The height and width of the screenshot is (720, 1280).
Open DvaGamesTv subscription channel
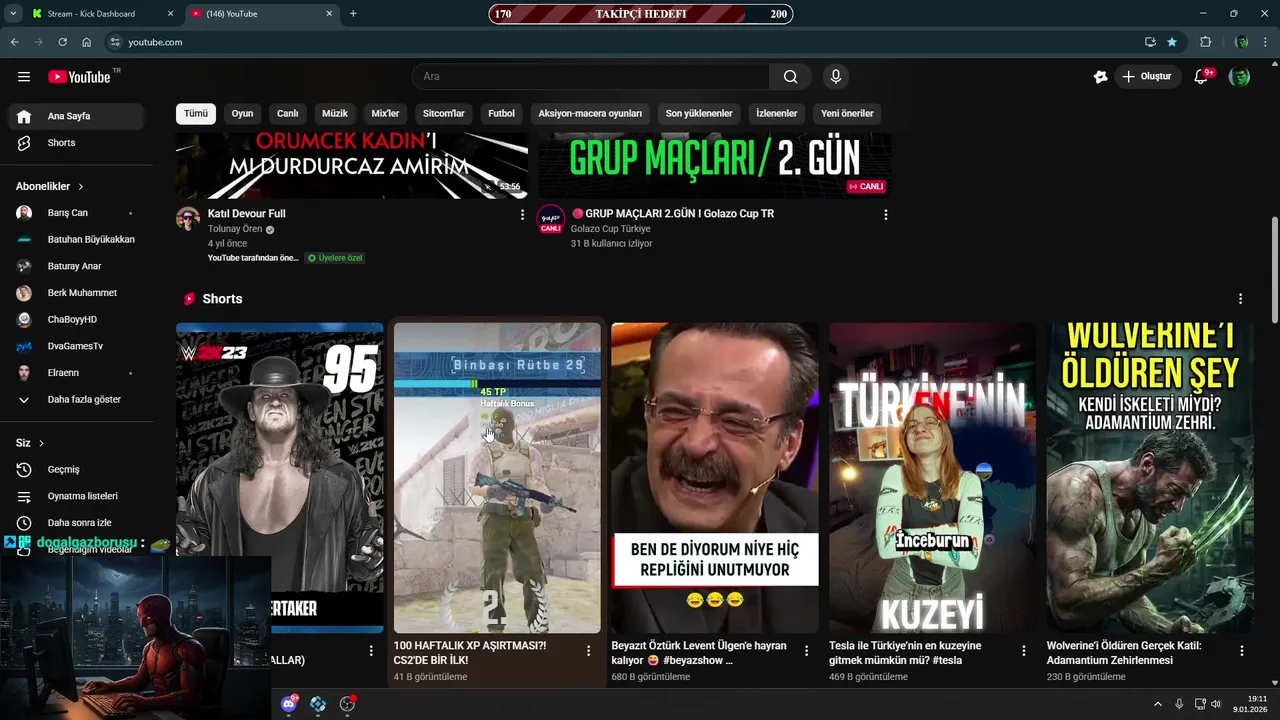[76, 347]
